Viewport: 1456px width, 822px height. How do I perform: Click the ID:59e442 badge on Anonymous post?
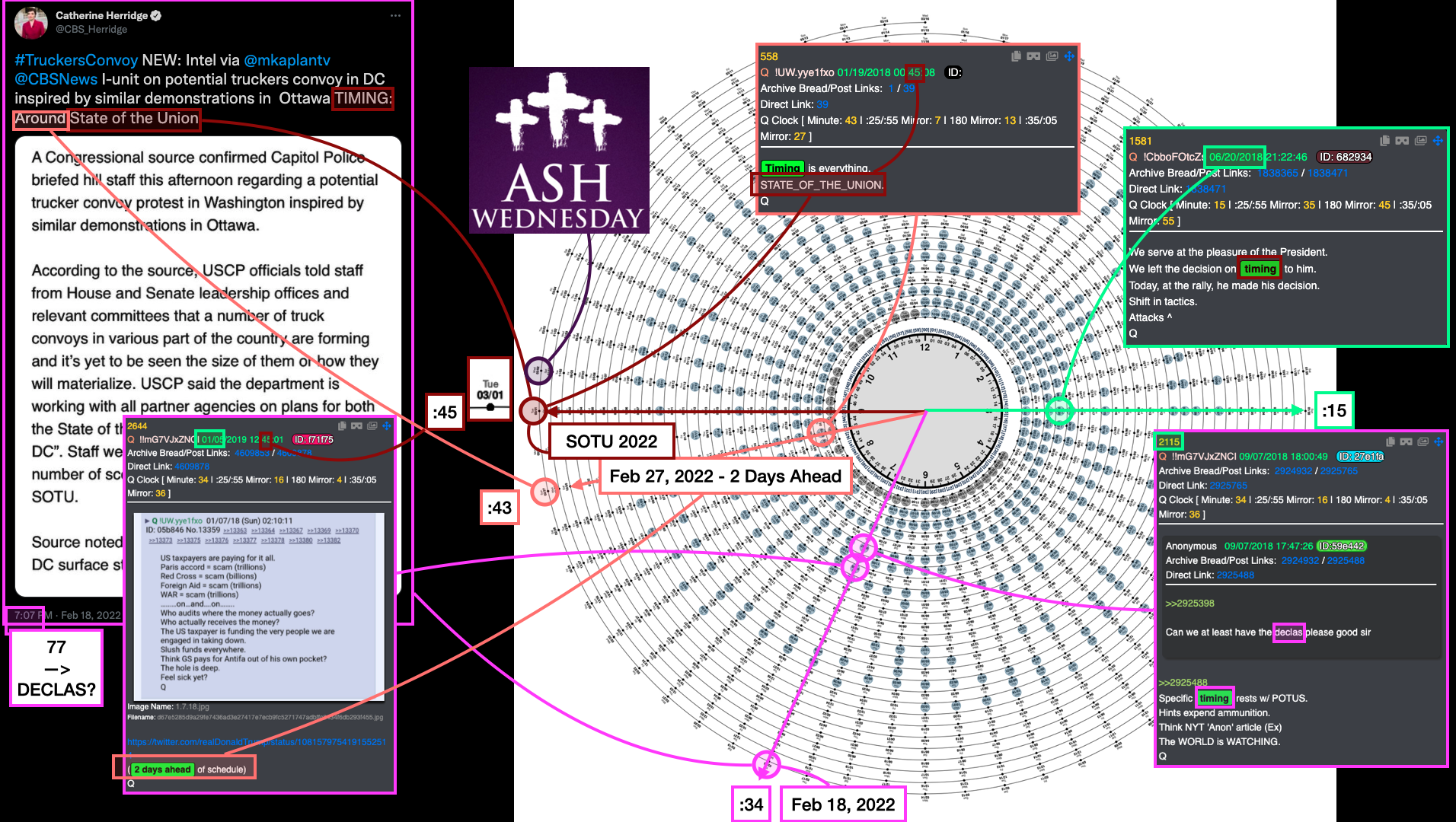point(1342,546)
